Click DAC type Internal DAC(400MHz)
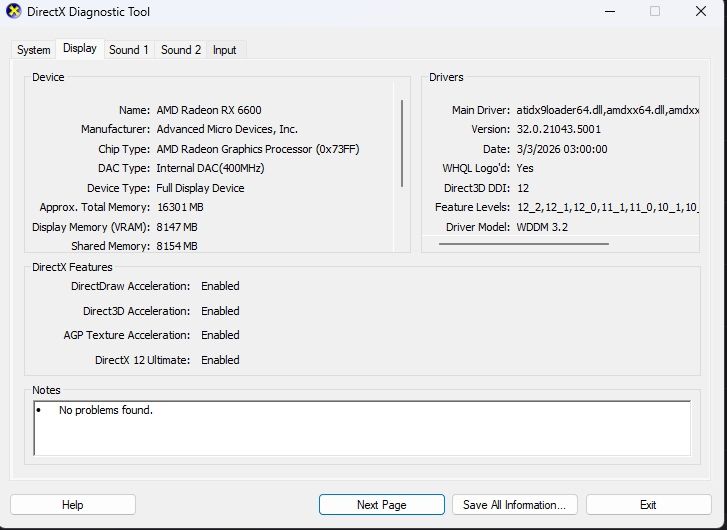 click(210, 168)
